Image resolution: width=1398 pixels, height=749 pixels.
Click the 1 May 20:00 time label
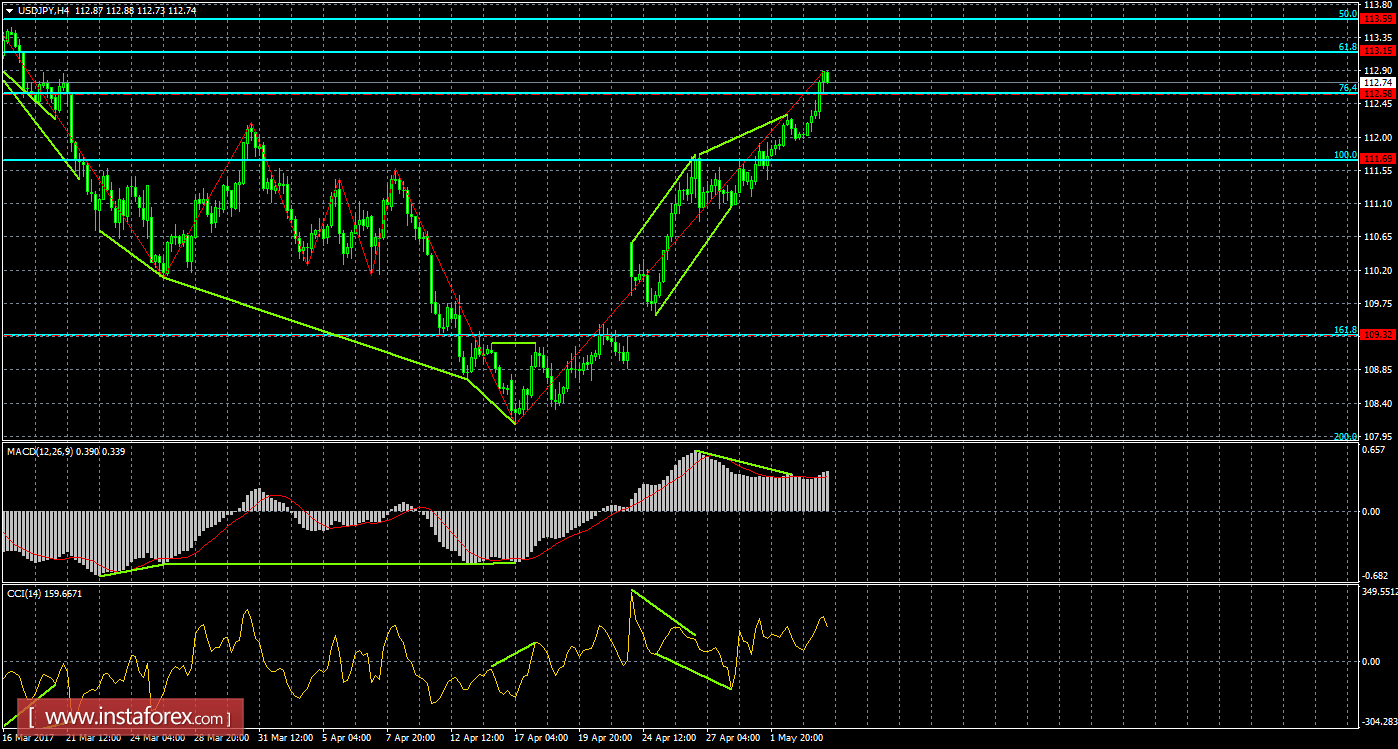tap(797, 738)
